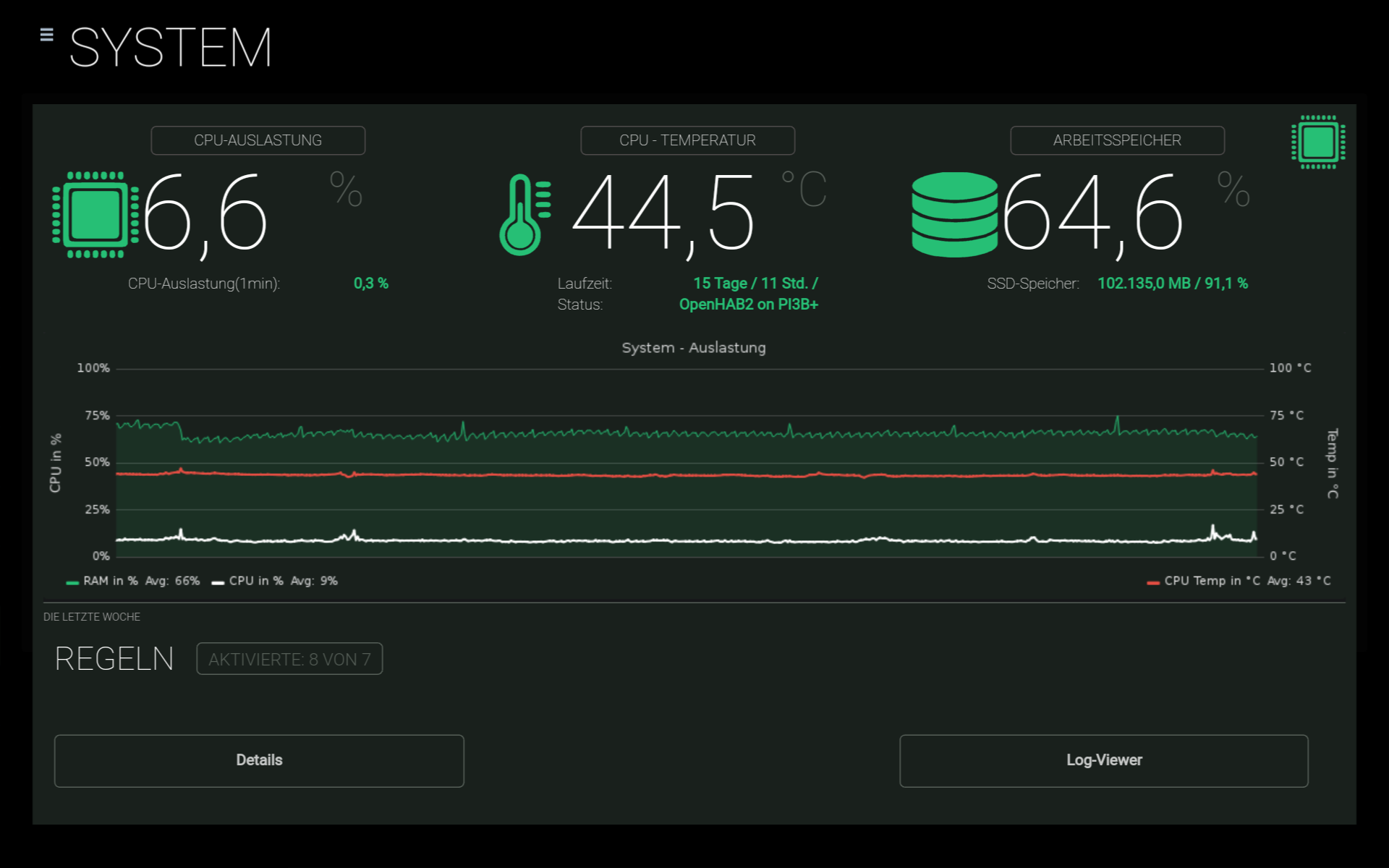Open the Log-Viewer button

[1103, 760]
